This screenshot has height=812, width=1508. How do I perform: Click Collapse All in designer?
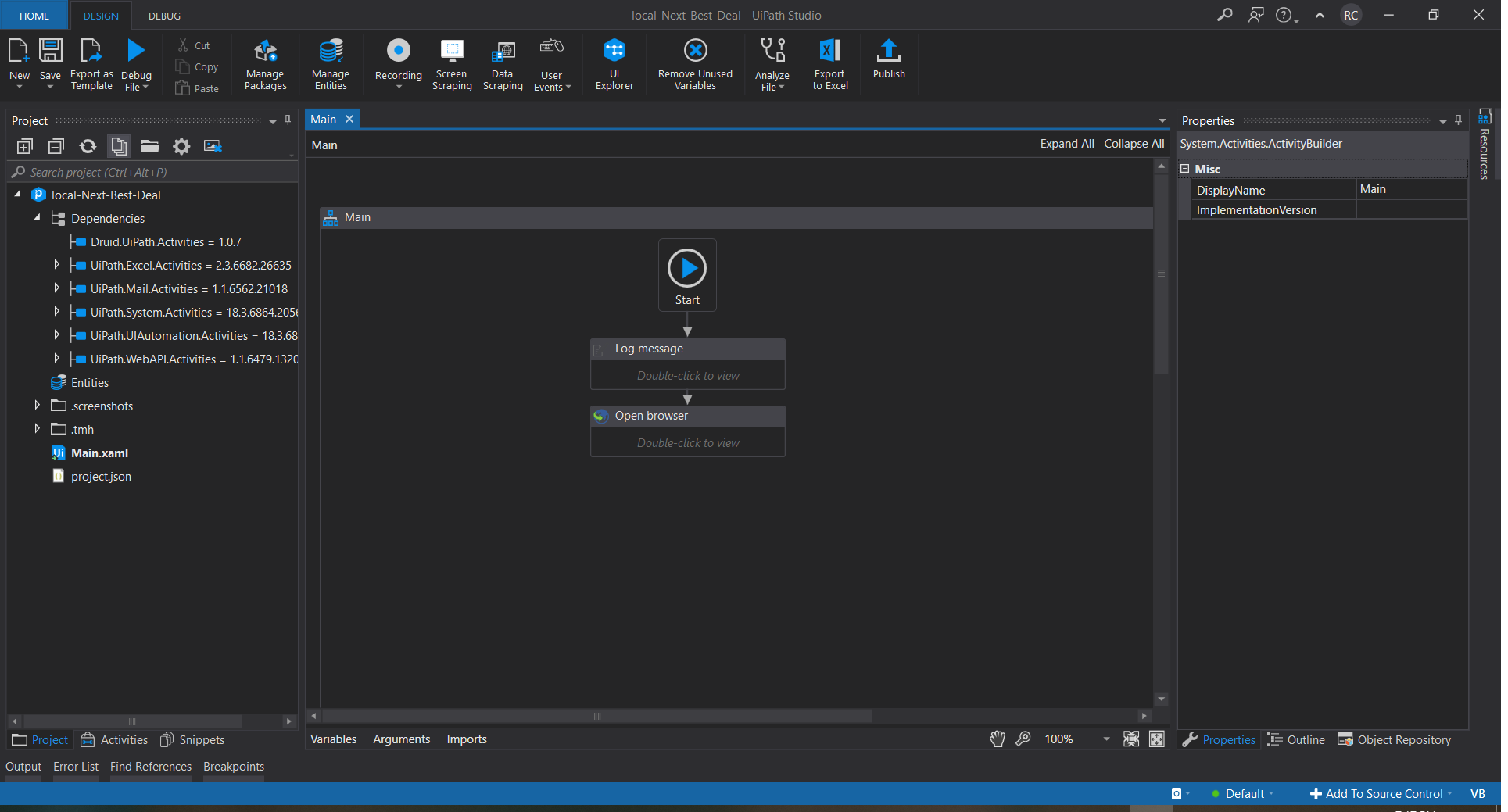point(1134,144)
